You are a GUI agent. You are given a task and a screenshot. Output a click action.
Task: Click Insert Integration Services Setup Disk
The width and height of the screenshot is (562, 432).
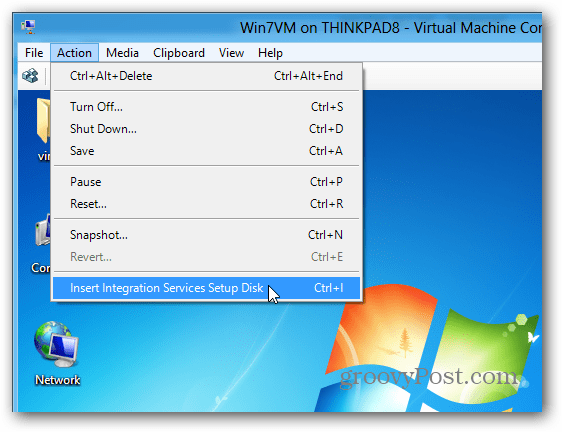[206, 288]
